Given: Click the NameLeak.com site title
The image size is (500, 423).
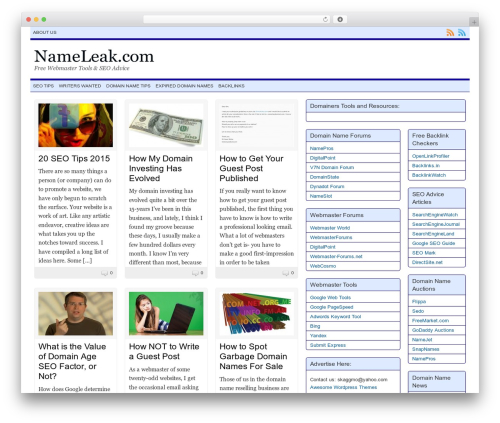Looking at the screenshot, I should [x=94, y=56].
